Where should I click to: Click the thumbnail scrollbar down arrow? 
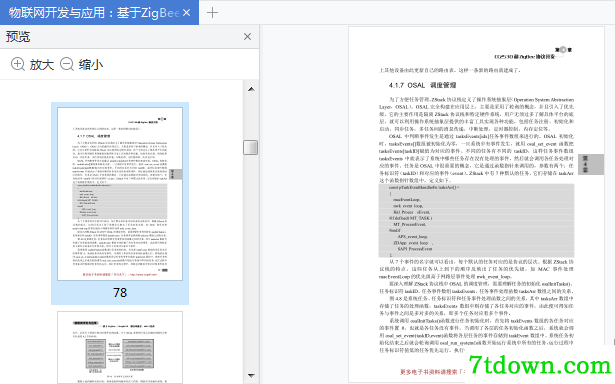click(251, 376)
